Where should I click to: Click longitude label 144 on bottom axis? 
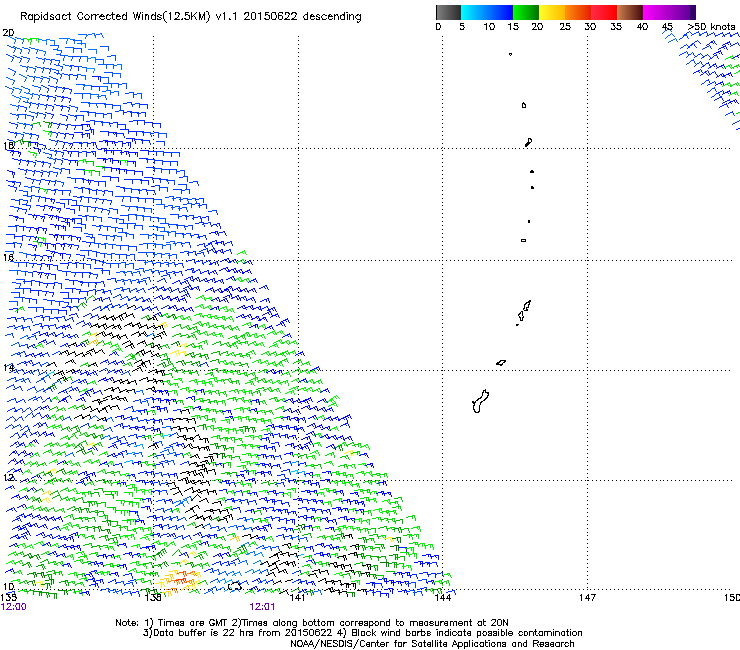coord(442,598)
